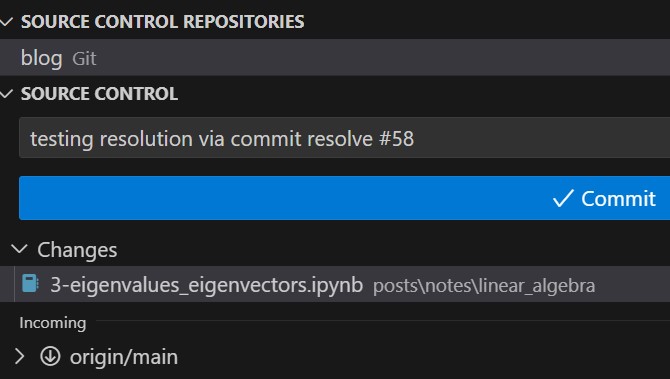The image size is (670, 379).
Task: Click the blog repository name text
Action: 41,58
